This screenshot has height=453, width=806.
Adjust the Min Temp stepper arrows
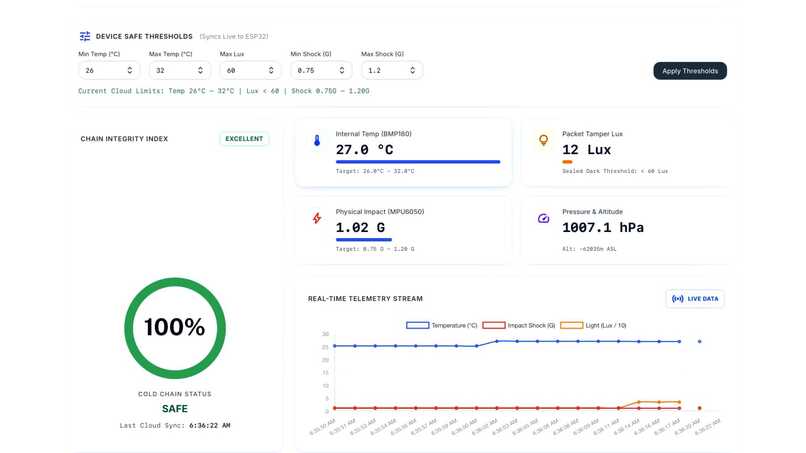tap(130, 70)
